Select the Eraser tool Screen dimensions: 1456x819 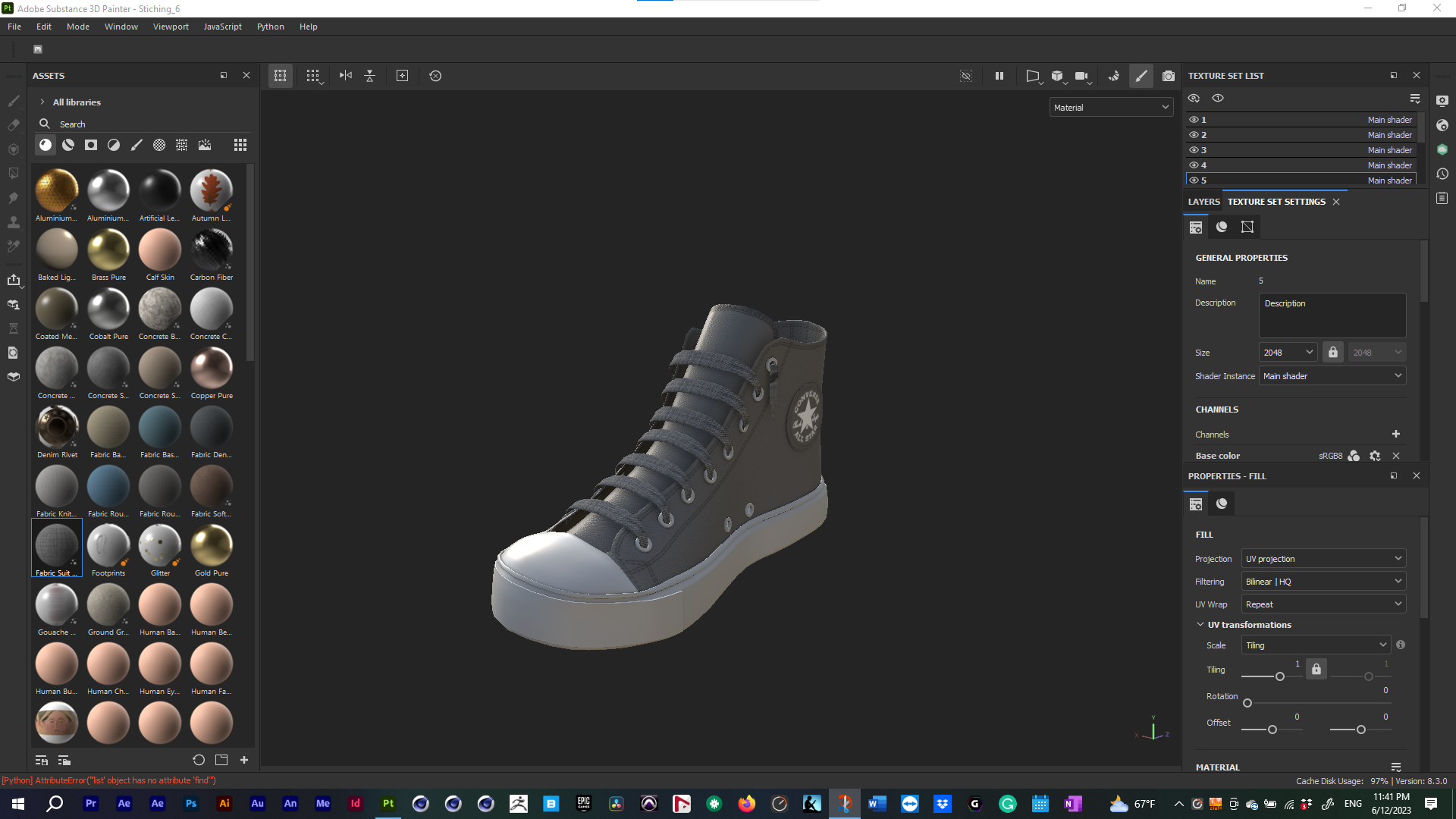[14, 124]
